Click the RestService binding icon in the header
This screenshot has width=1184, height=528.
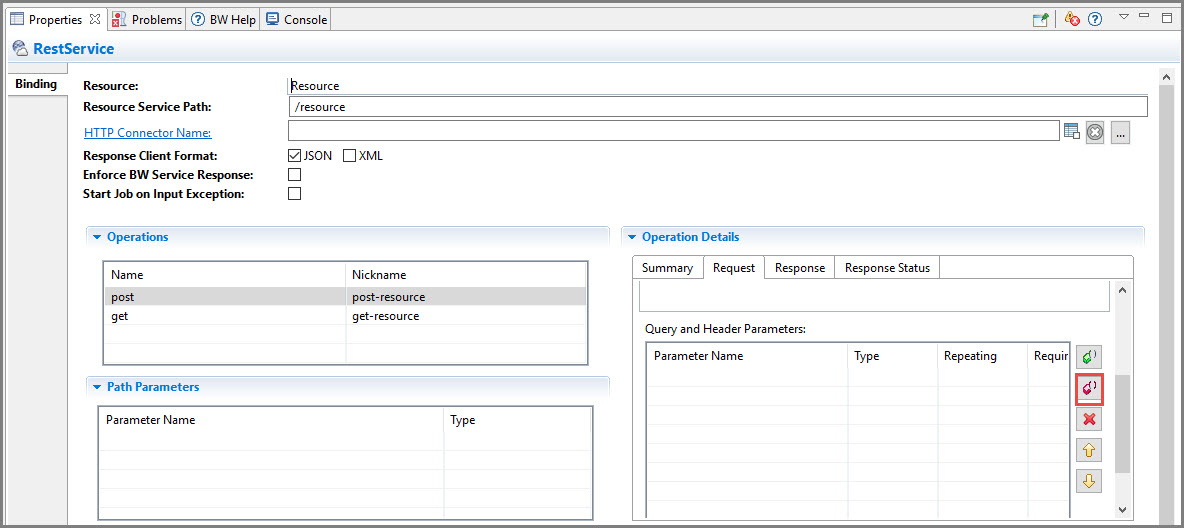[x=20, y=49]
